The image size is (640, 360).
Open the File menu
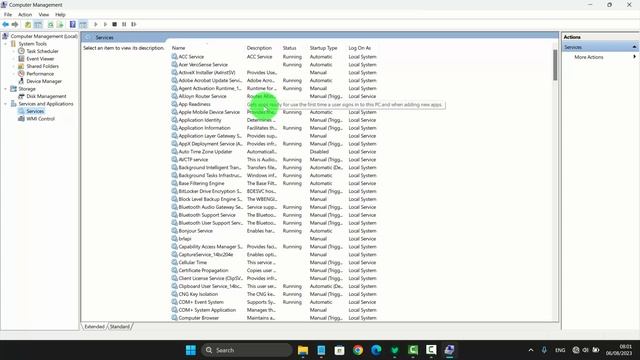pyautogui.click(x=8, y=14)
